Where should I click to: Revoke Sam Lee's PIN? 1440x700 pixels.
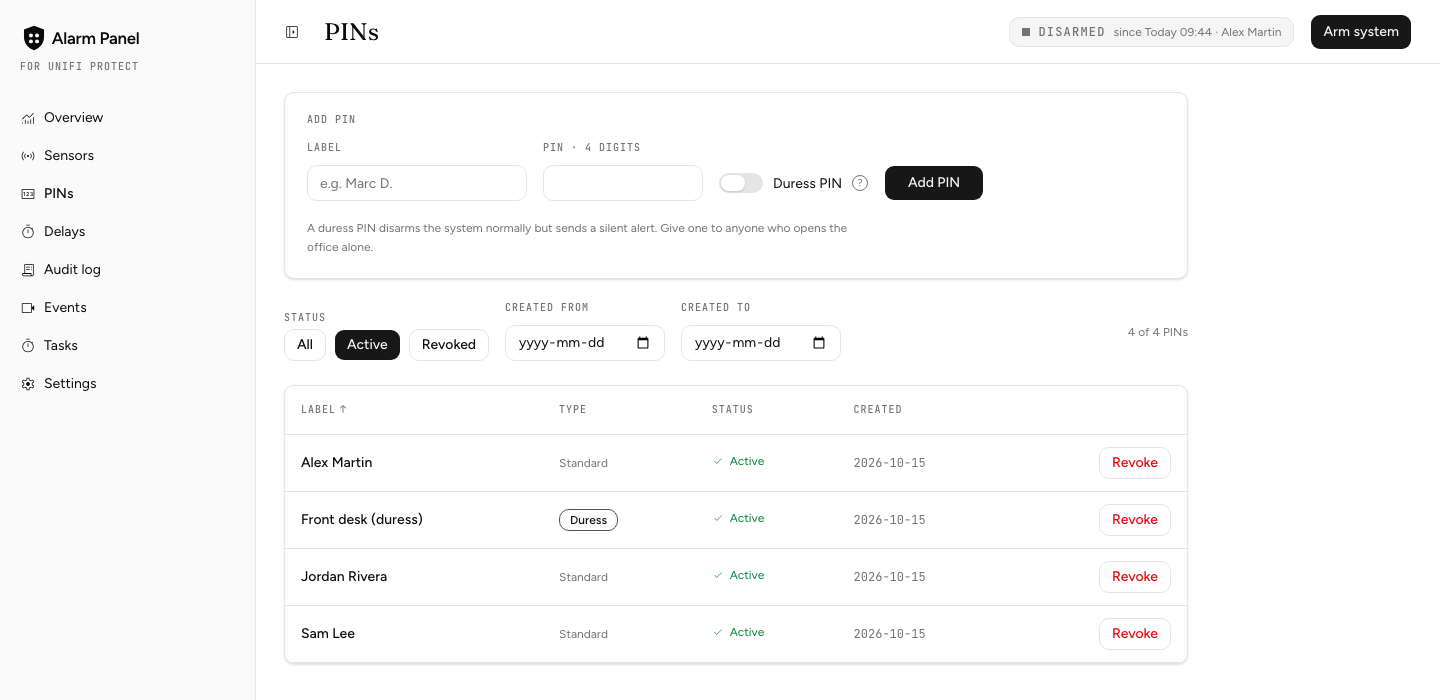pyautogui.click(x=1135, y=634)
